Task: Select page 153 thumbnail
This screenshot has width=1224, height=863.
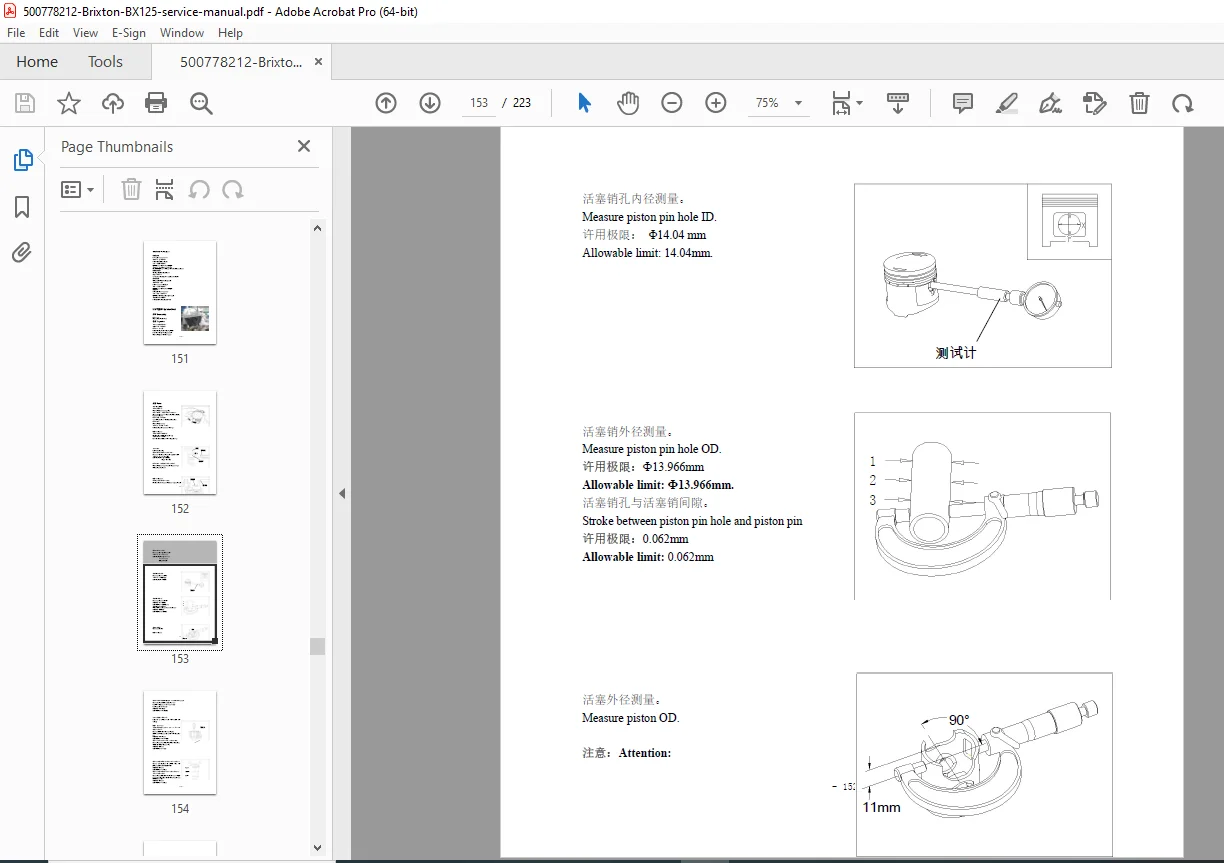Action: point(180,592)
